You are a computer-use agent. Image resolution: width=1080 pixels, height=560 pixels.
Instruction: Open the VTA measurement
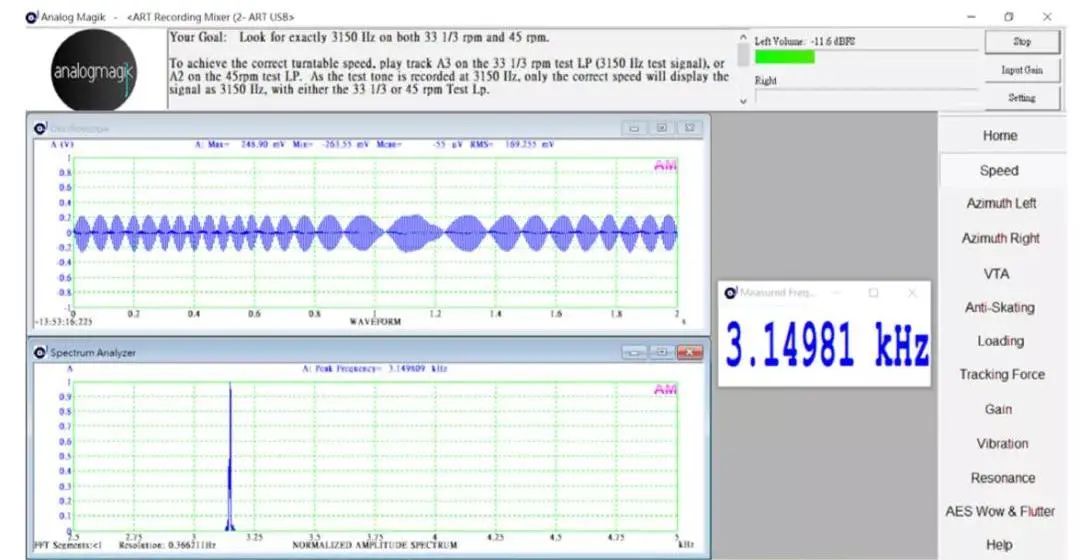[x=996, y=274]
